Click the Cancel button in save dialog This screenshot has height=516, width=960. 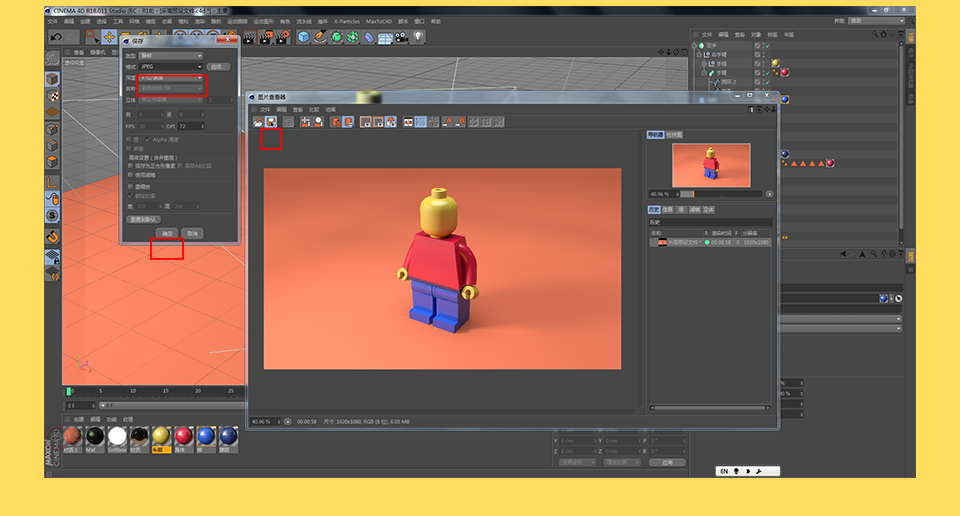tap(192, 234)
